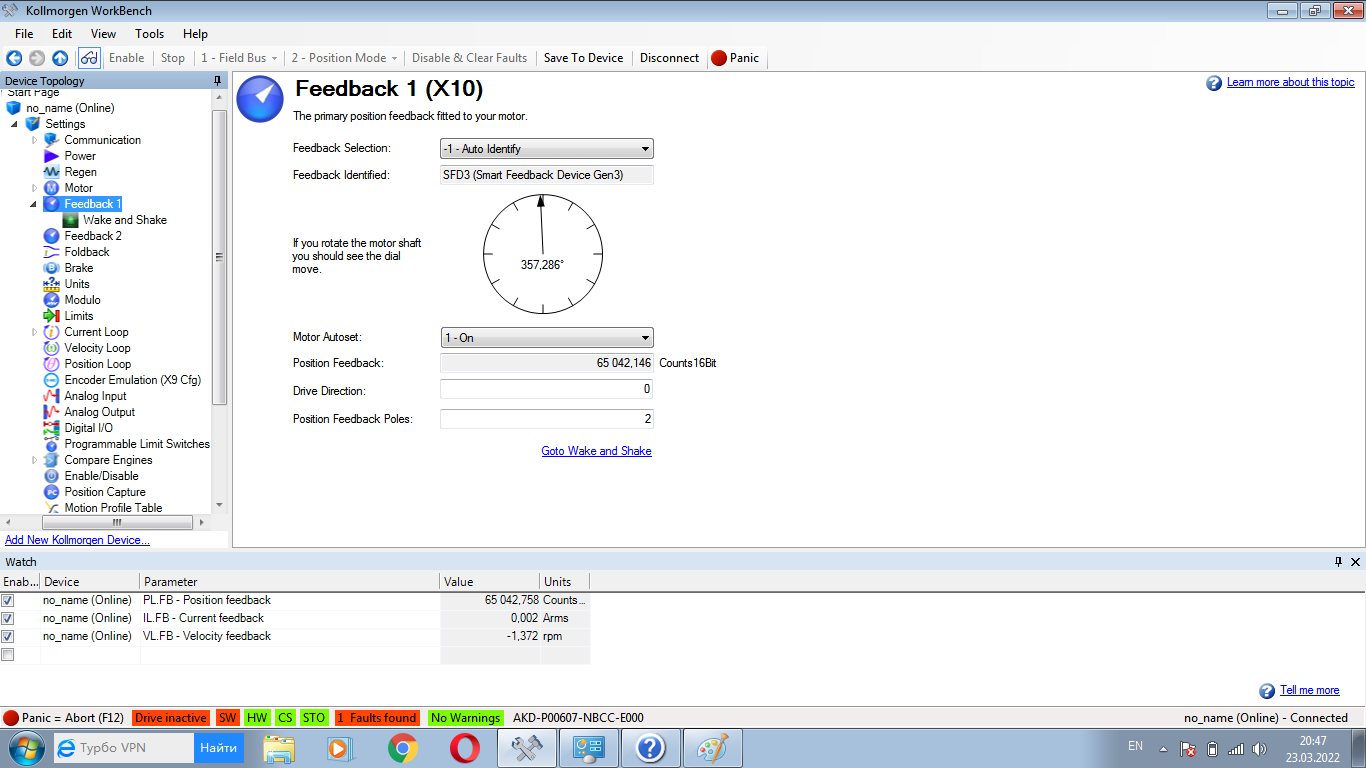The image size is (1366, 768).
Task: Open the 2 - Position Mode dropdown
Action: [x=345, y=58]
